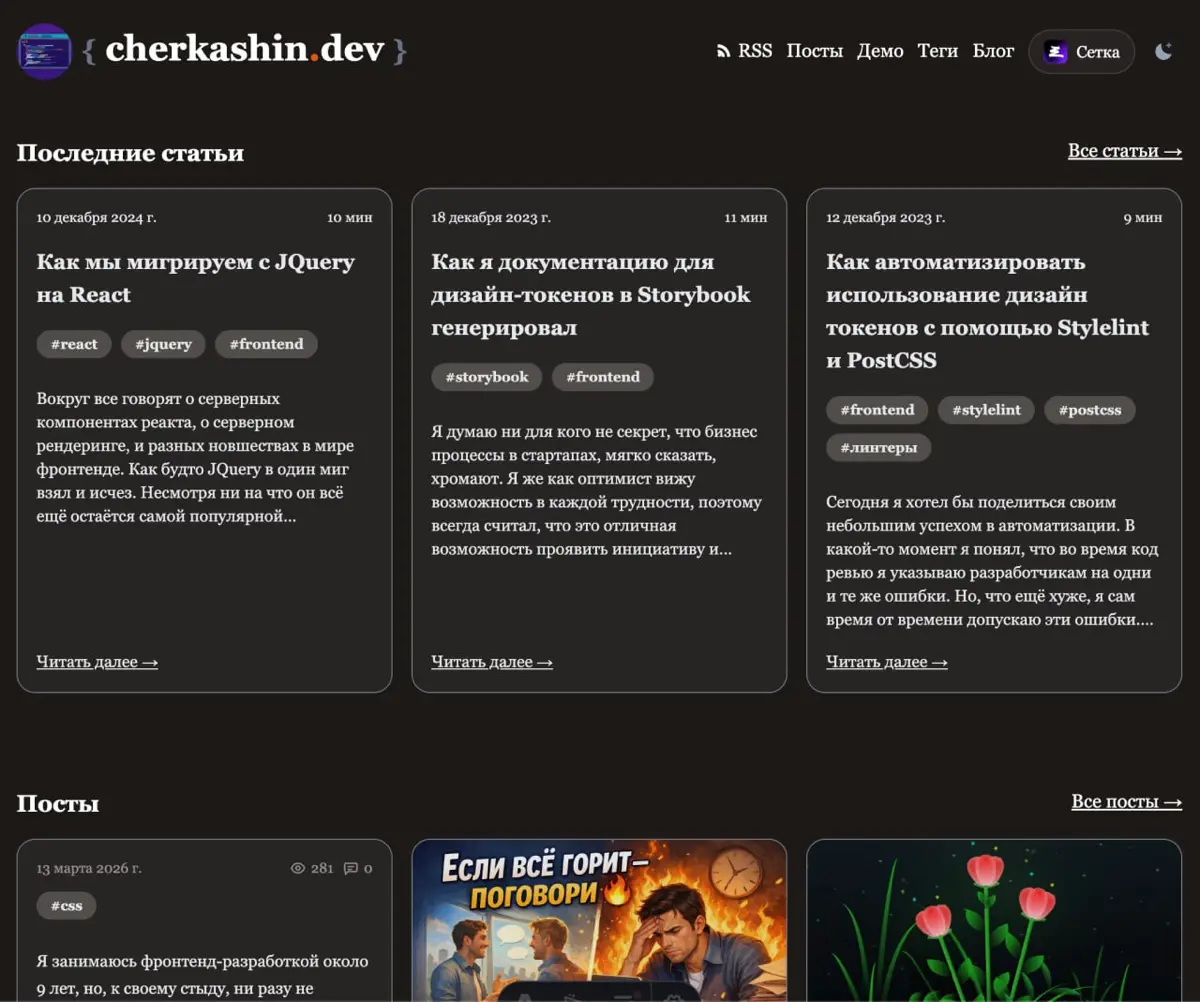The height and width of the screenshot is (1002, 1200).
Task: Go to the Демо page
Action: tap(880, 51)
